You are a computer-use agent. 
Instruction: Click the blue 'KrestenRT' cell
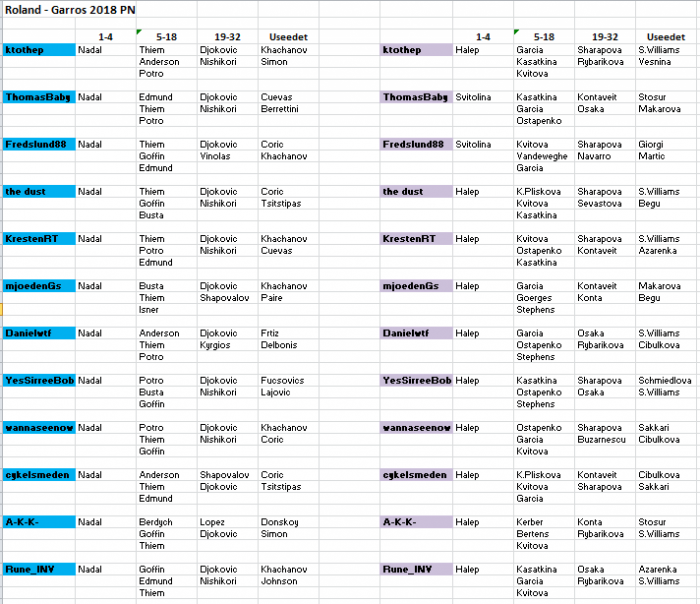click(39, 239)
